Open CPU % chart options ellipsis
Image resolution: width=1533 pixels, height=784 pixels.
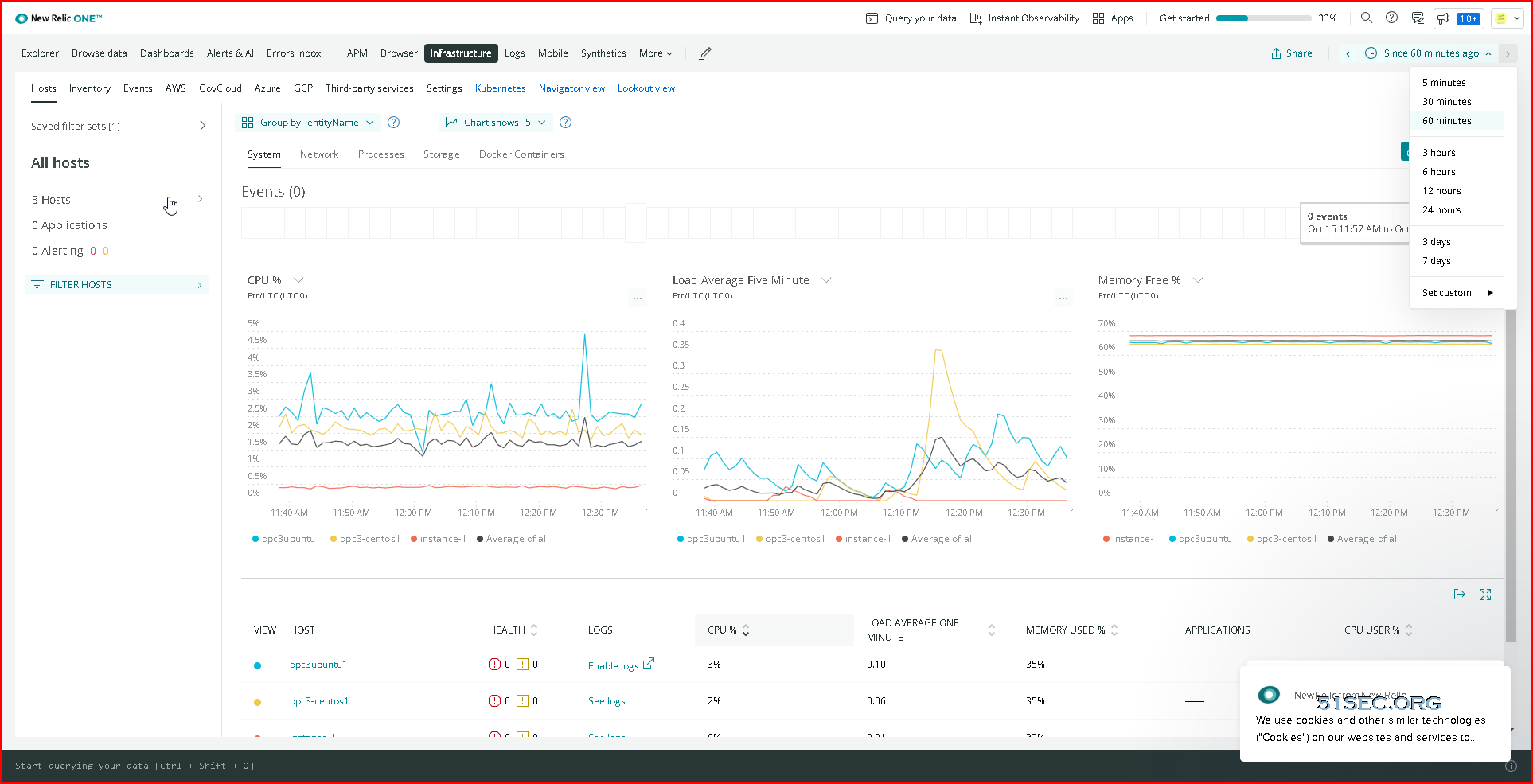pos(638,298)
